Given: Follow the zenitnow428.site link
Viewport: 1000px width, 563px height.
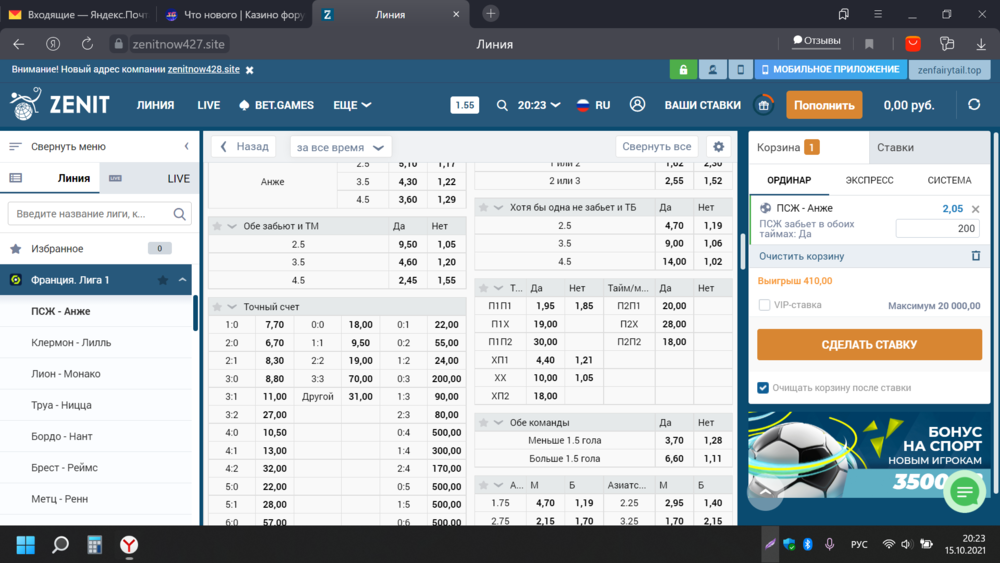Looking at the screenshot, I should point(203,69).
